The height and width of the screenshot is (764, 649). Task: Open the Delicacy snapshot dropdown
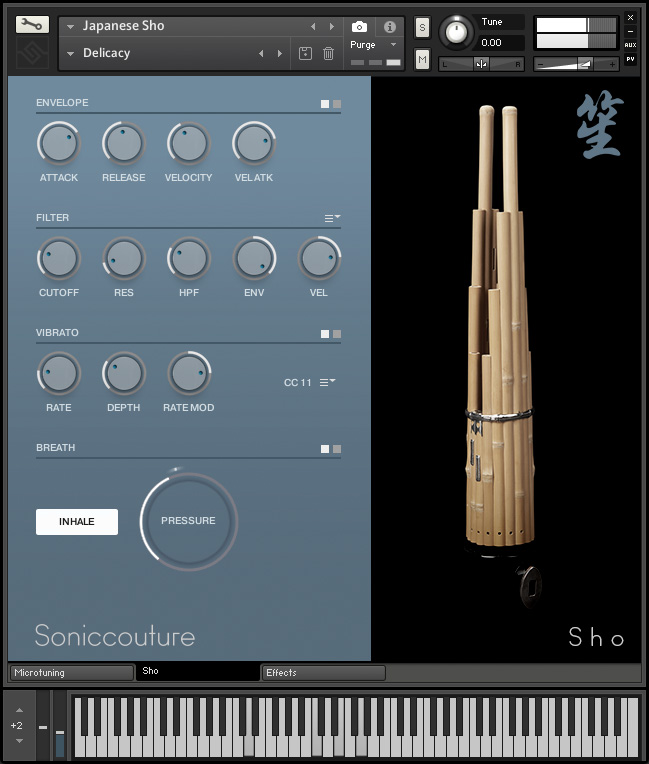70,53
